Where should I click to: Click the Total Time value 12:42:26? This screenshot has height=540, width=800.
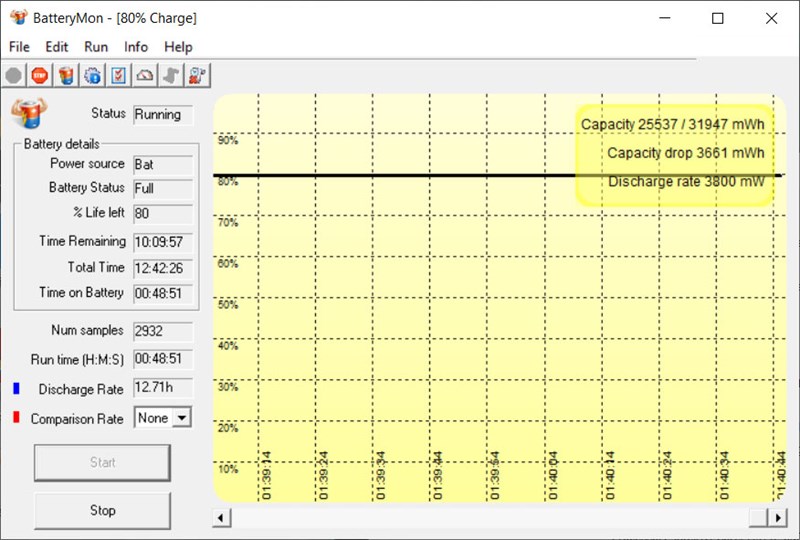click(x=163, y=268)
